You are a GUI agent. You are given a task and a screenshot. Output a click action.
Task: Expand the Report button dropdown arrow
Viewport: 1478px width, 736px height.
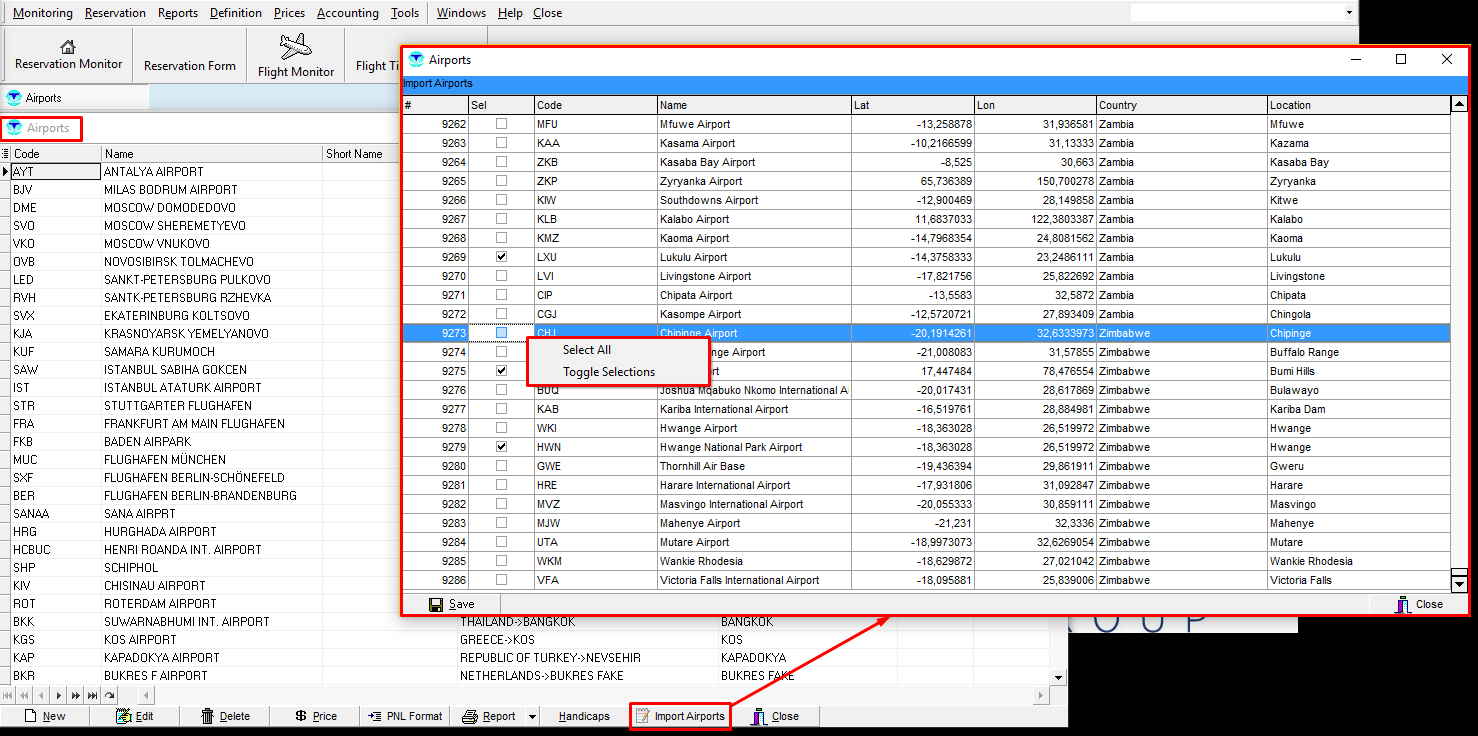pos(533,716)
